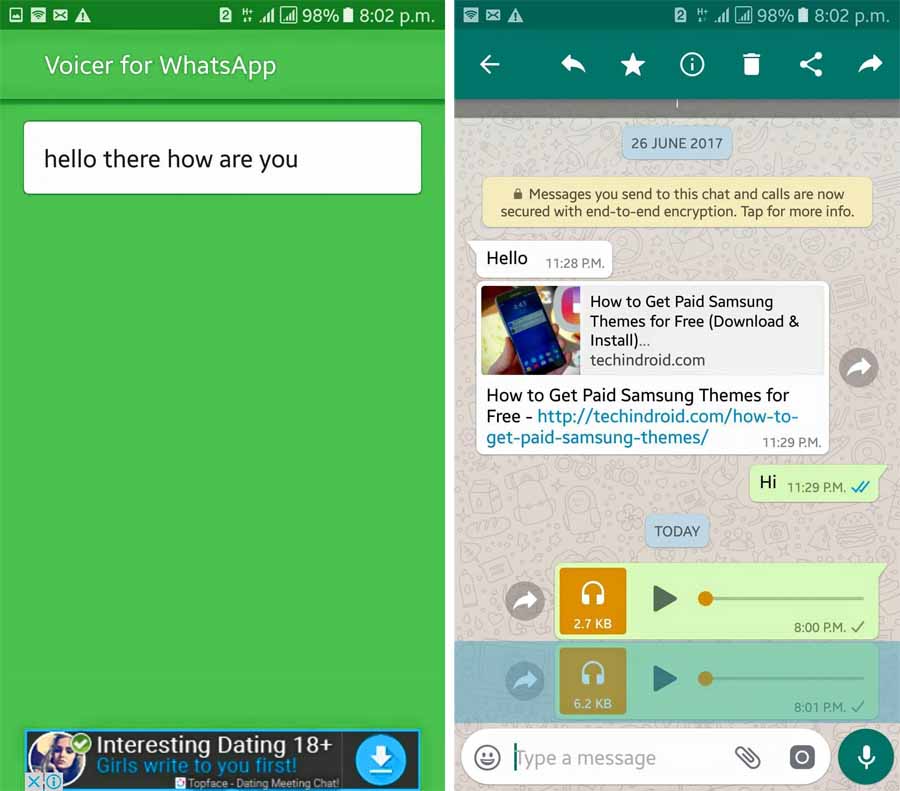
Task: Tap the 26 JUNE 2017 date label
Action: [x=677, y=144]
